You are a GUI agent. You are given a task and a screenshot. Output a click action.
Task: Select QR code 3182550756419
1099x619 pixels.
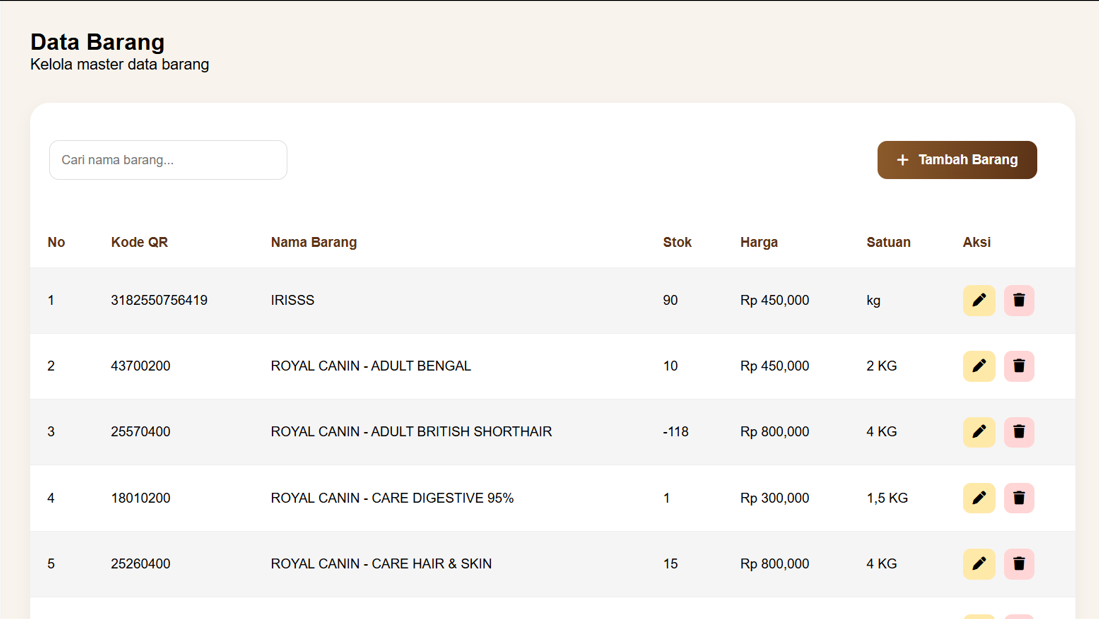159,300
